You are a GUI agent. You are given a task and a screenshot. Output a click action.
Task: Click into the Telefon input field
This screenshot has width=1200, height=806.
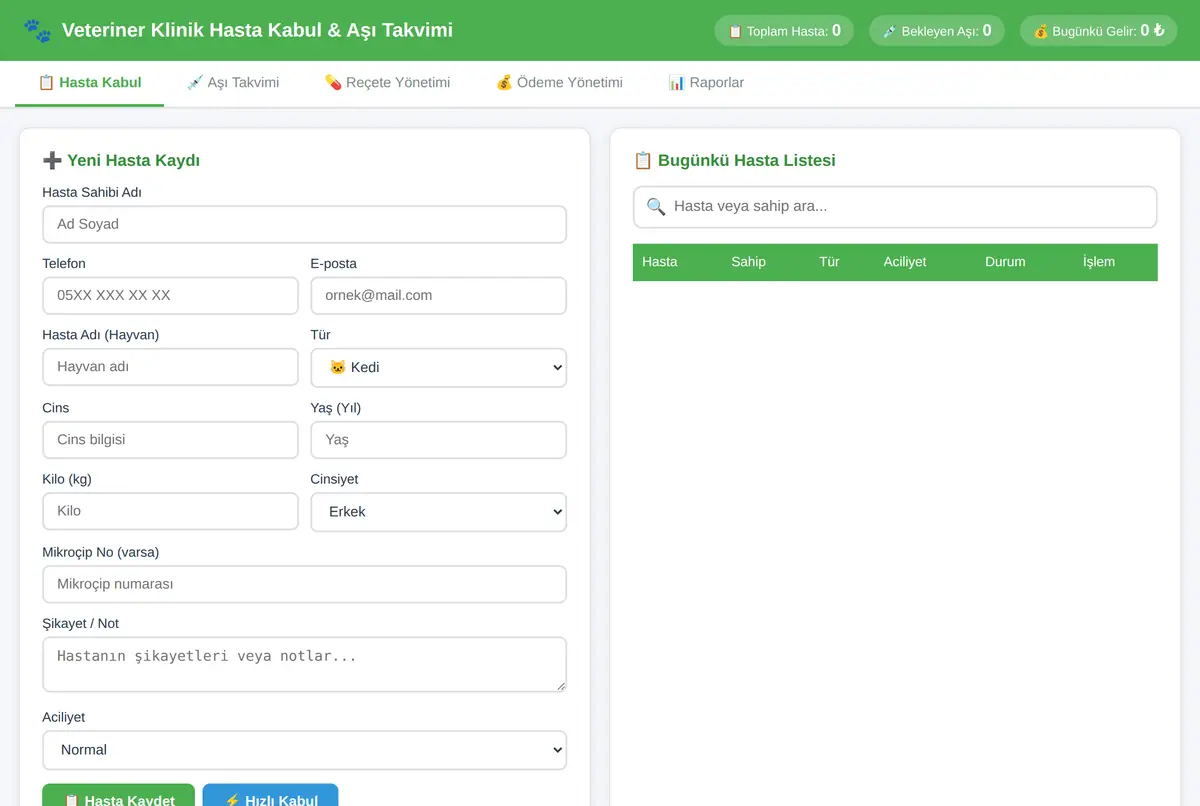171,296
